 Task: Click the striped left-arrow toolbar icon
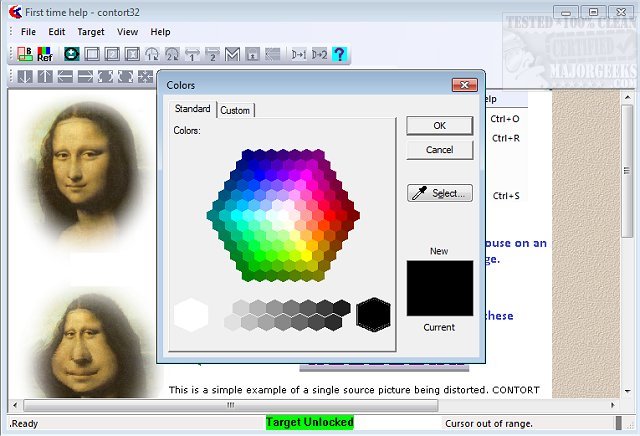click(x=272, y=54)
